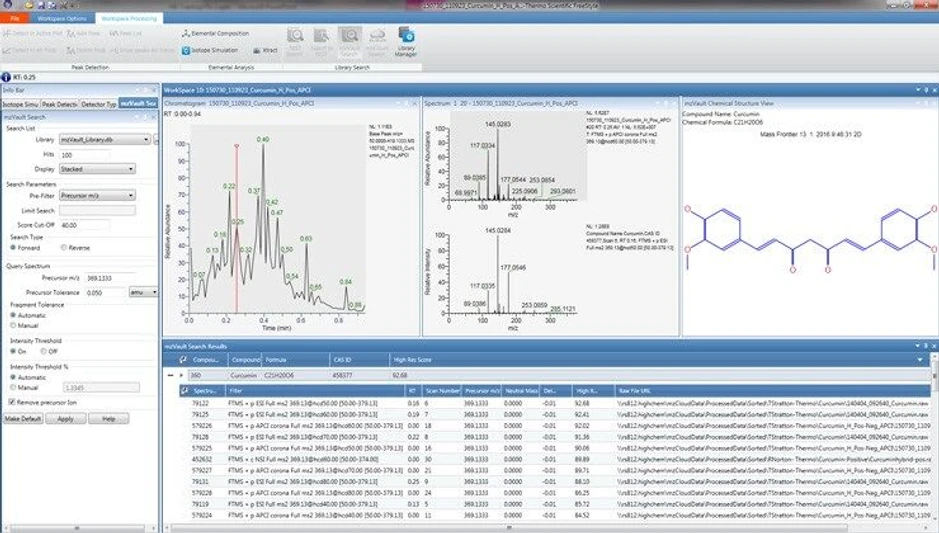Open the precursor tolerance unit dropdown amu
This screenshot has width=939, height=533.
pyautogui.click(x=144, y=292)
